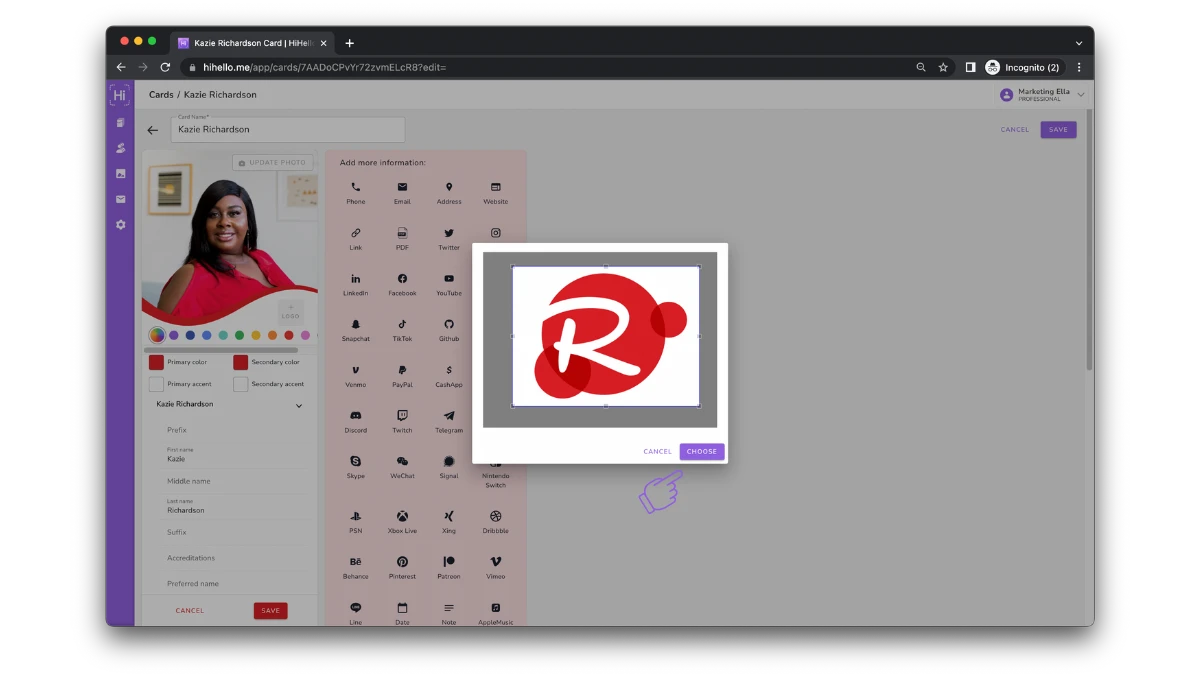Open settings gear in left sidebar
Image resolution: width=1200 pixels, height=677 pixels.
click(120, 225)
